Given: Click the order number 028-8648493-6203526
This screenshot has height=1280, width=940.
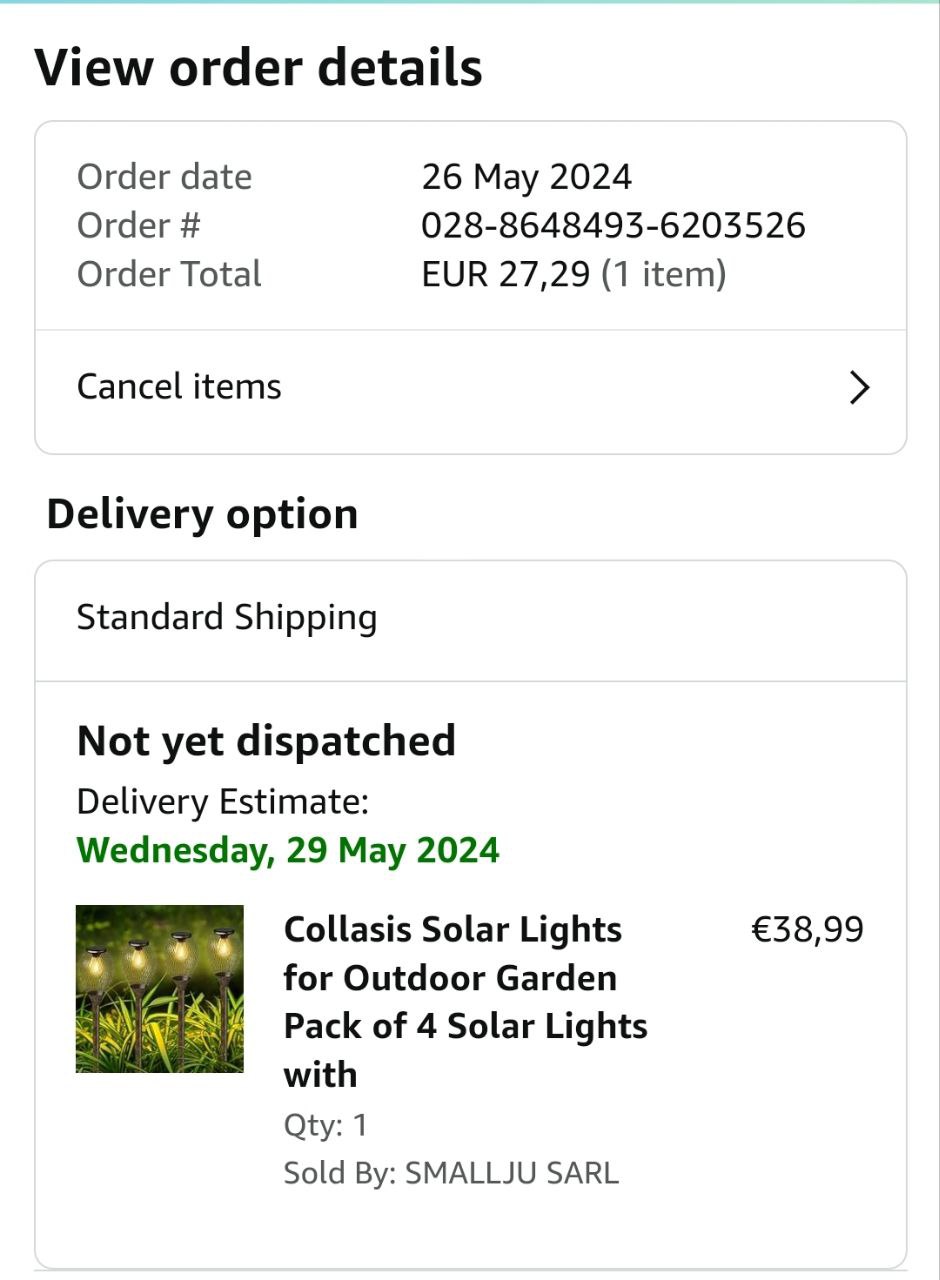Looking at the screenshot, I should (613, 226).
